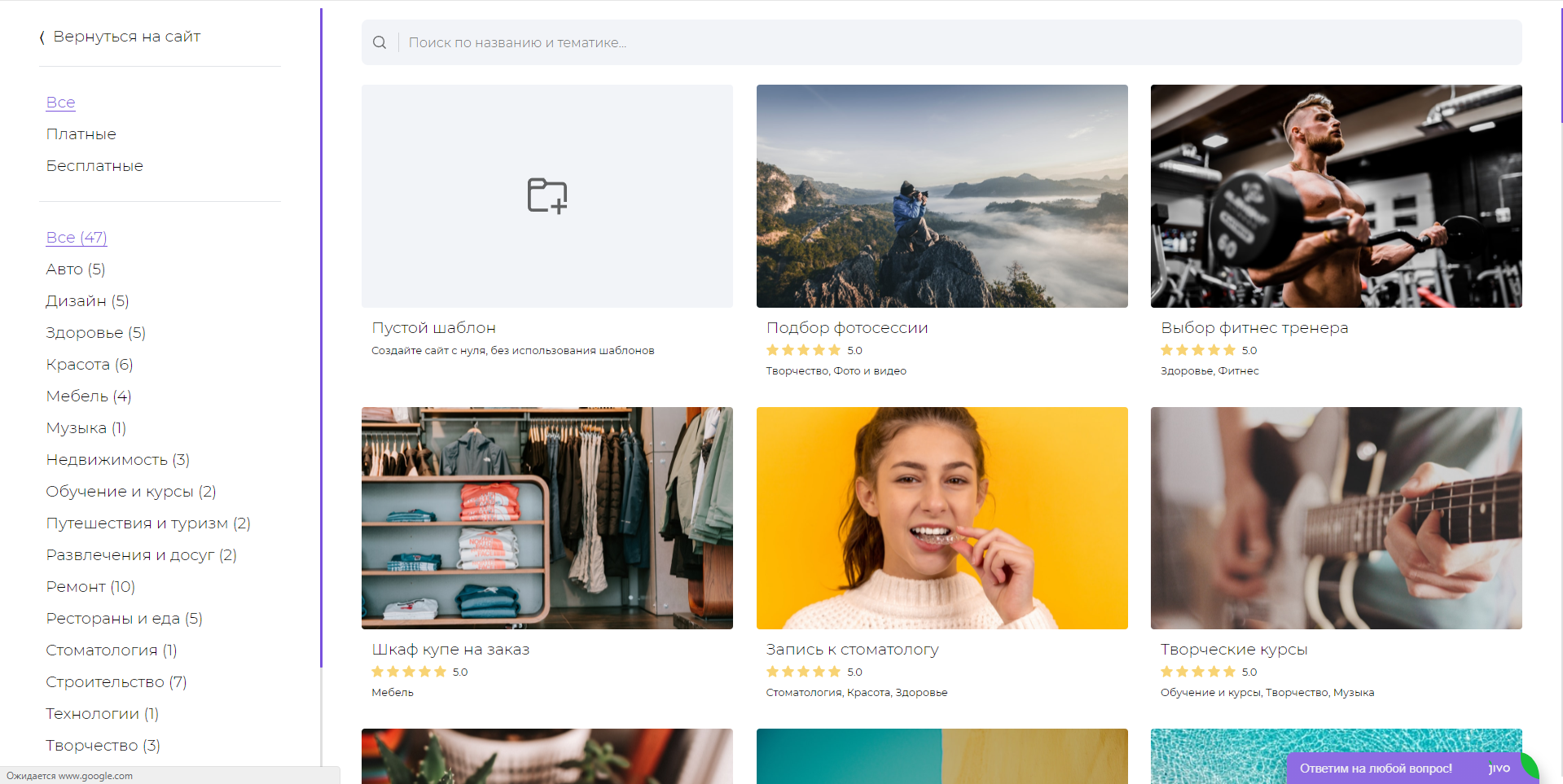1563x784 pixels.
Task: Open the Дизайн (5) category
Action: pos(87,301)
